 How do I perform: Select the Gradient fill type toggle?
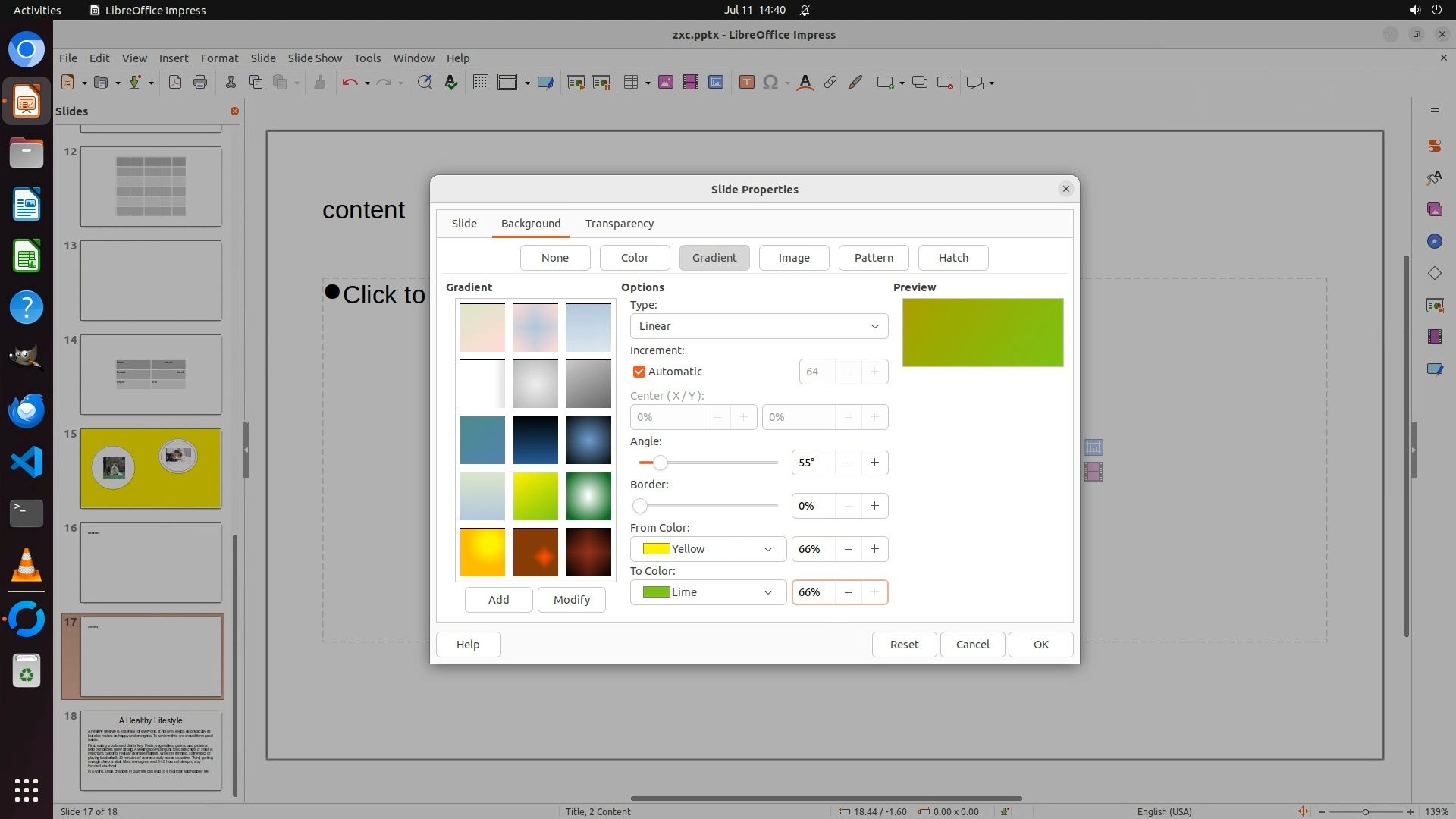click(x=714, y=258)
